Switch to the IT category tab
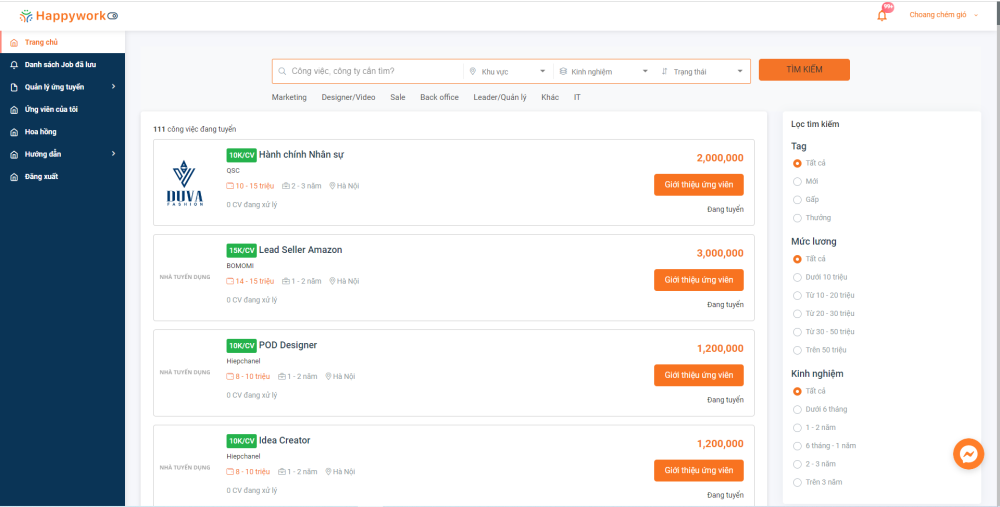 point(577,97)
